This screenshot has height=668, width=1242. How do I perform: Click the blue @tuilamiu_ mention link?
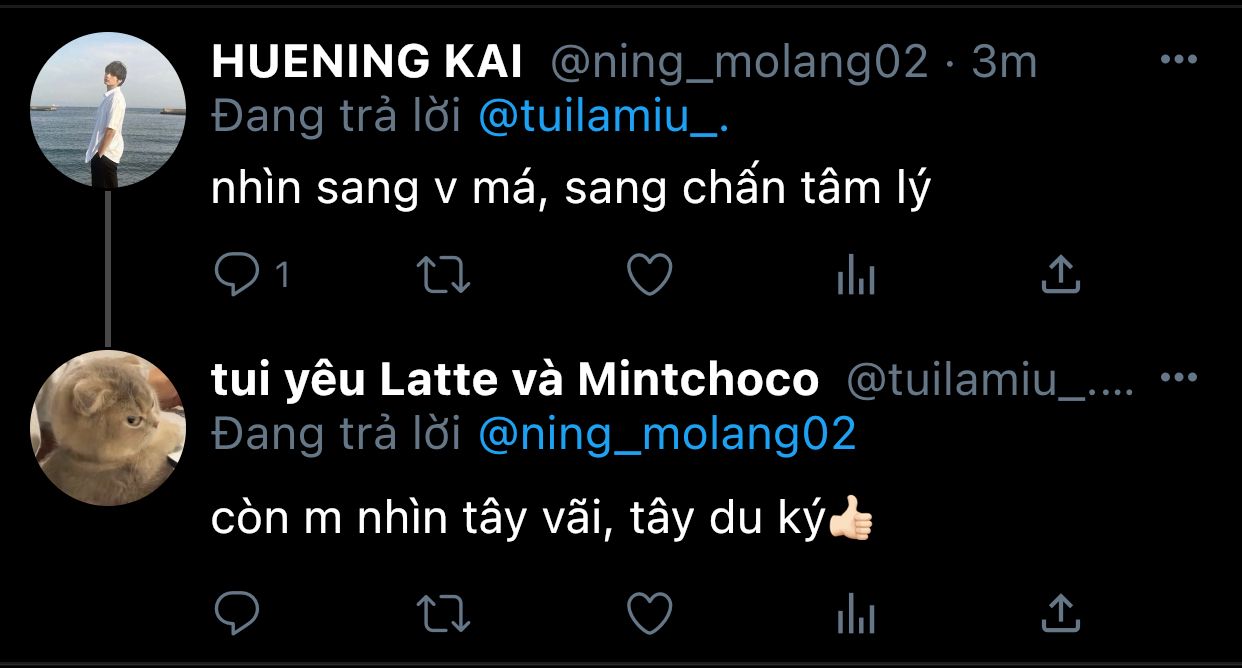click(x=603, y=117)
